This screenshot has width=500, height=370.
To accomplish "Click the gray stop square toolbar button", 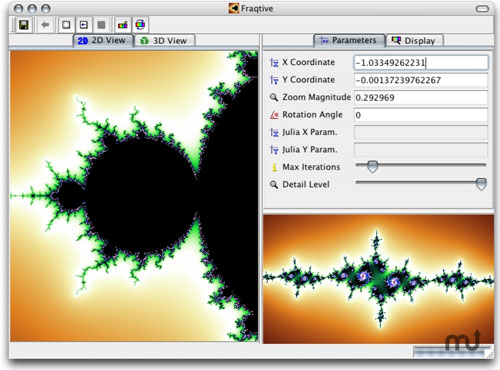I will coord(101,25).
